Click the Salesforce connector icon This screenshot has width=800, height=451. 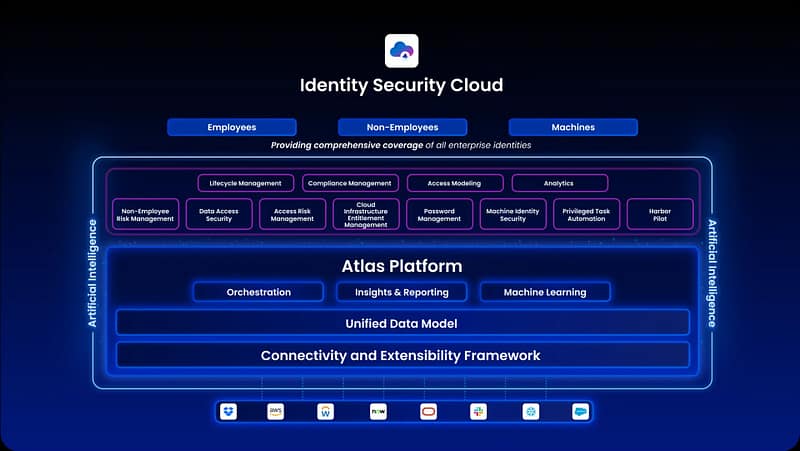pyautogui.click(x=580, y=411)
